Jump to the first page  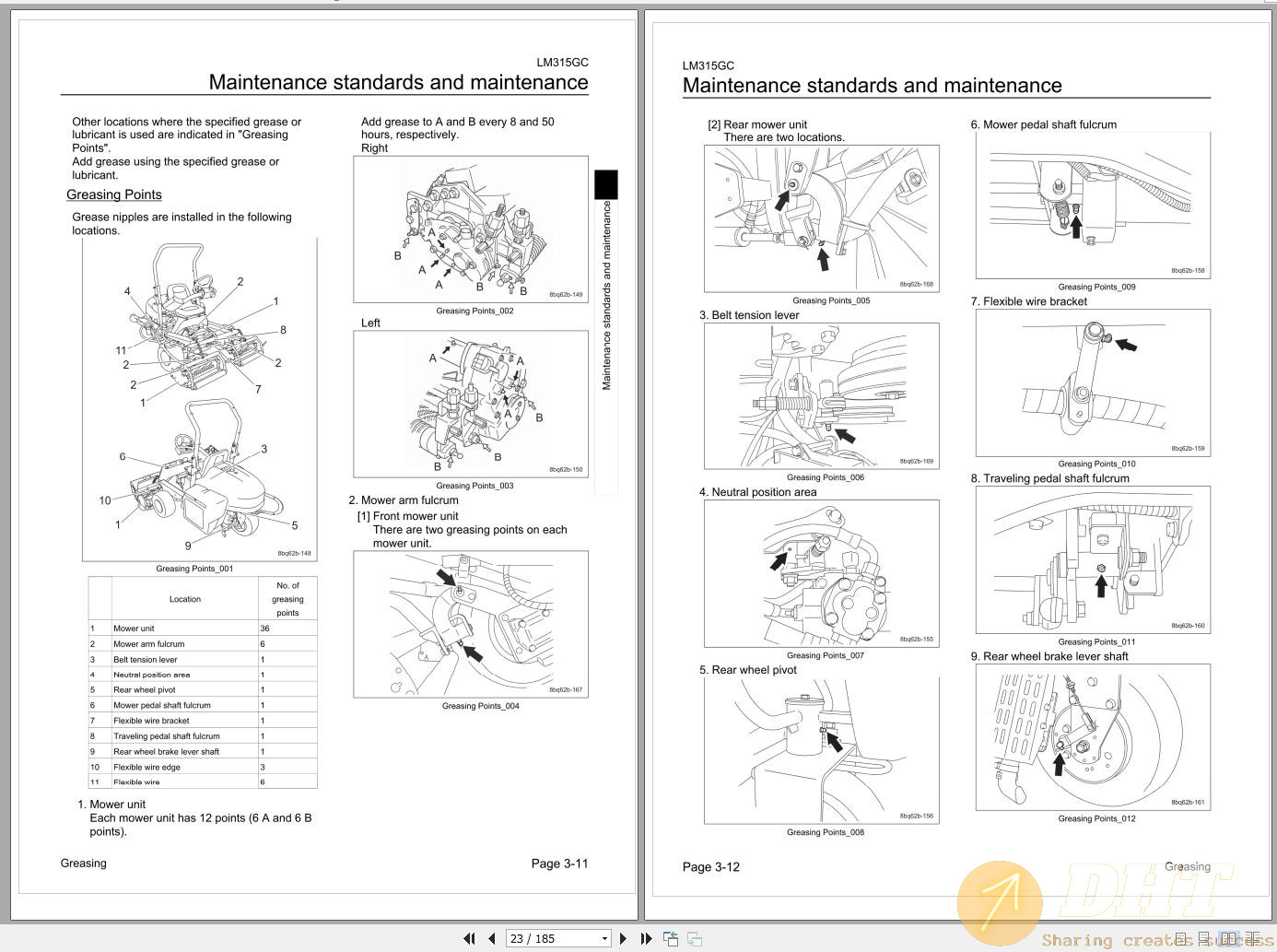469,938
